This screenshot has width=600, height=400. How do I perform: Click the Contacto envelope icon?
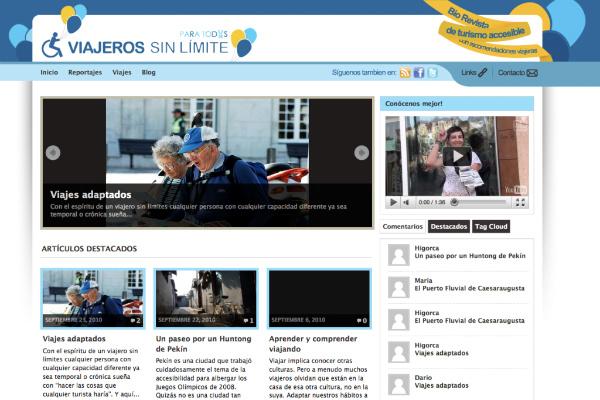(532, 73)
